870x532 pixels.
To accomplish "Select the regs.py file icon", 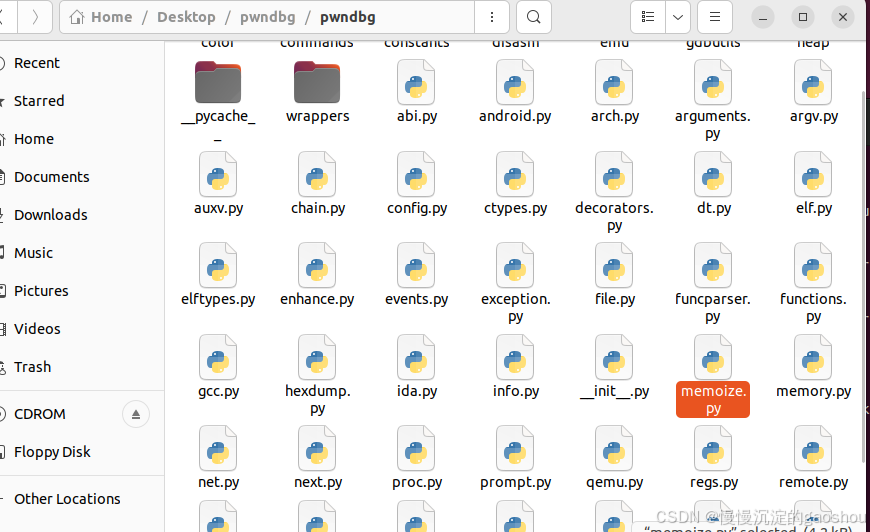I will point(713,448).
